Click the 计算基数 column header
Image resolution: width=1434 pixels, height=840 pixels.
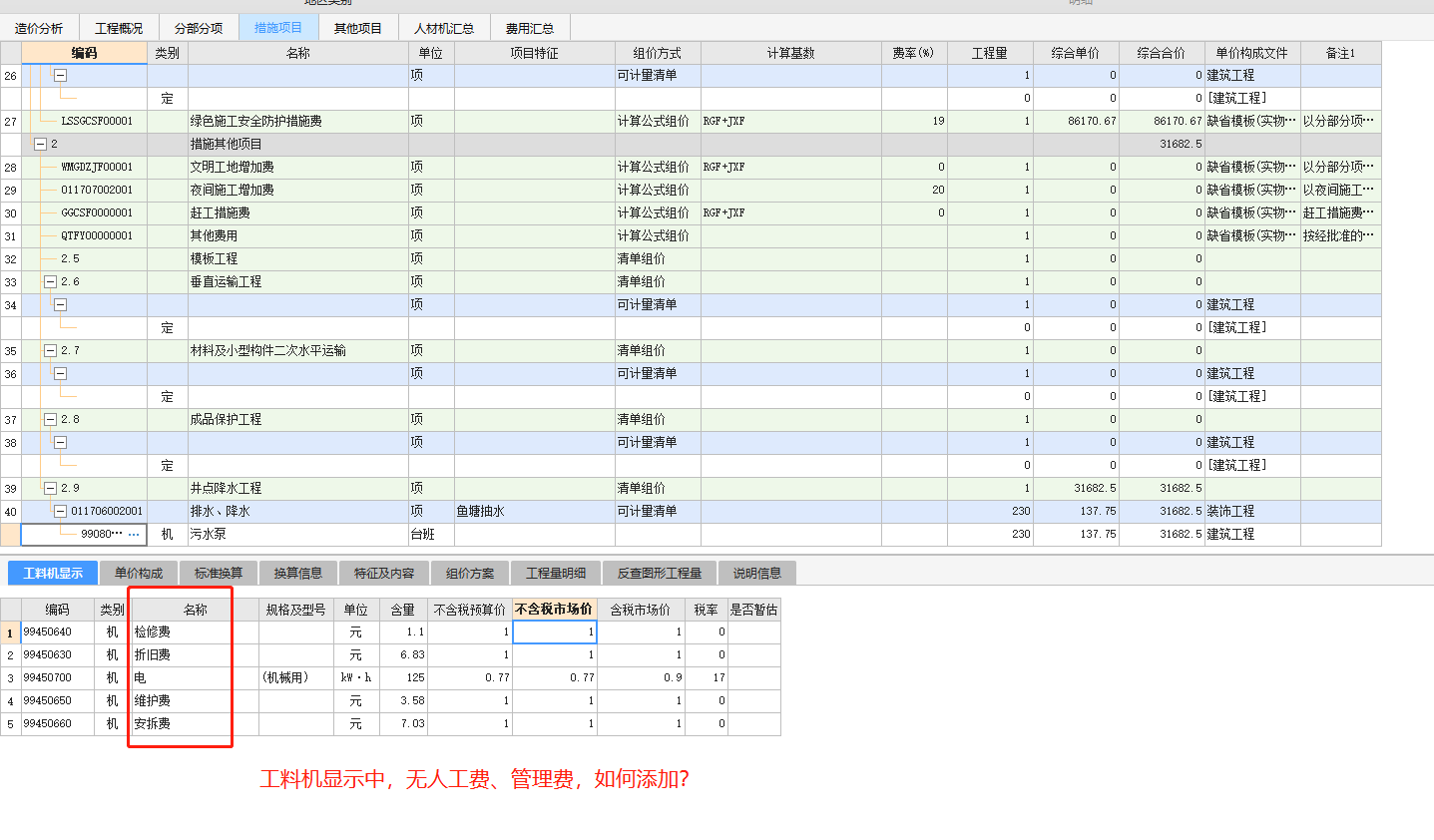pos(790,53)
